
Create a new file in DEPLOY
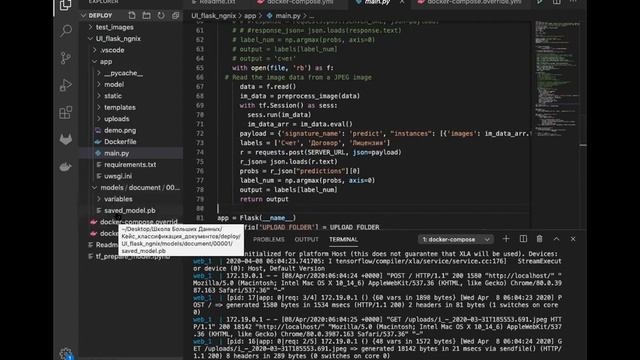(x=132, y=16)
